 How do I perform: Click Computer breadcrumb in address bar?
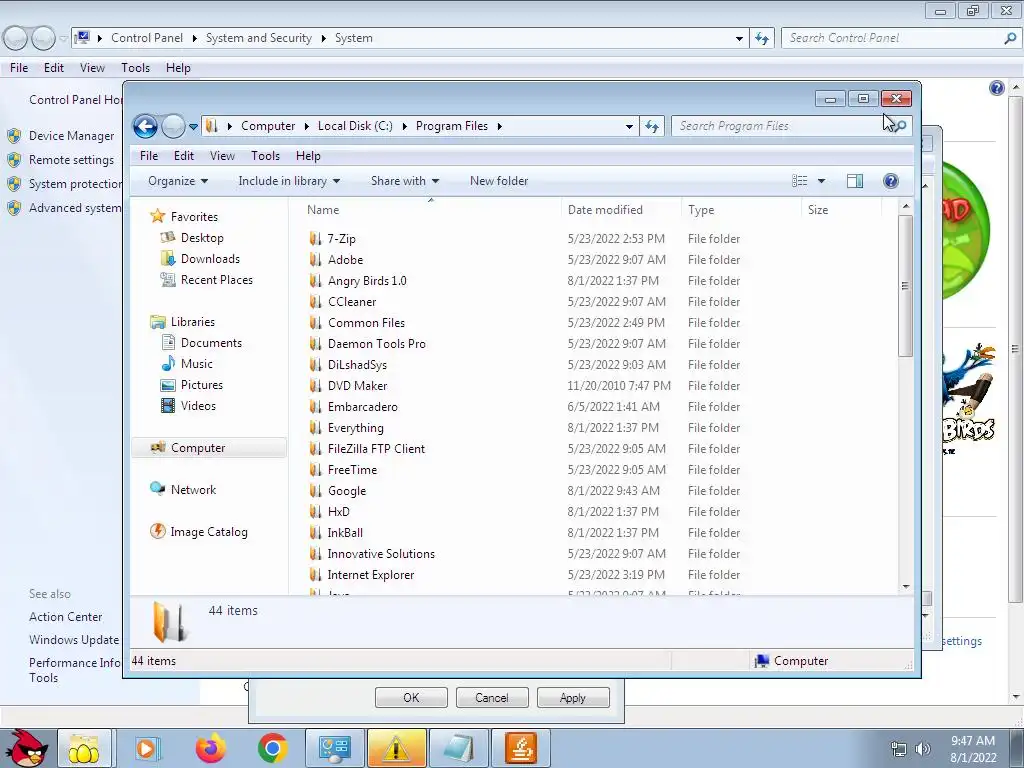pyautogui.click(x=268, y=126)
